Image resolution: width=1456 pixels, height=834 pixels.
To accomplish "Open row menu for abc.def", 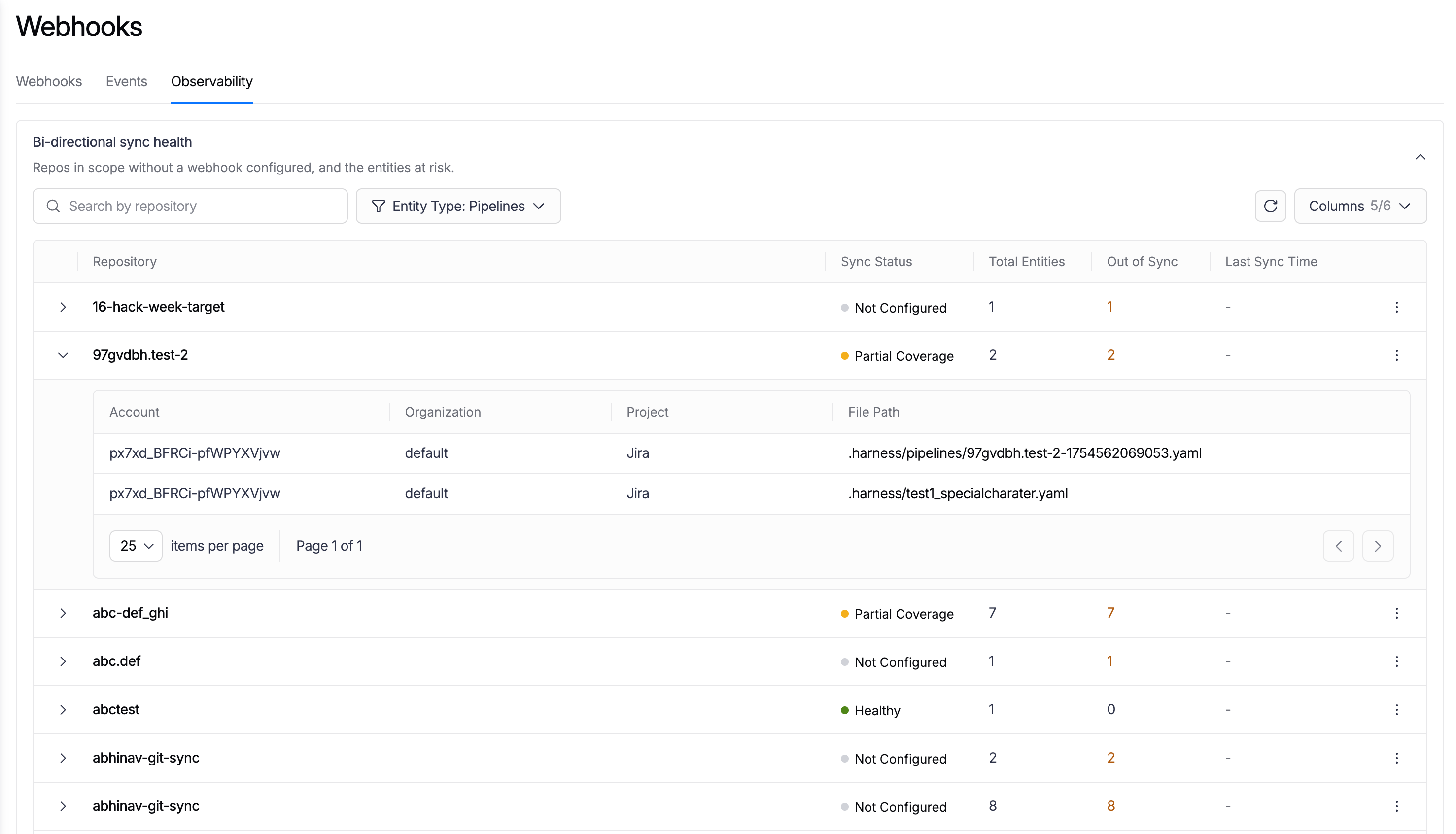I will tap(1396, 661).
